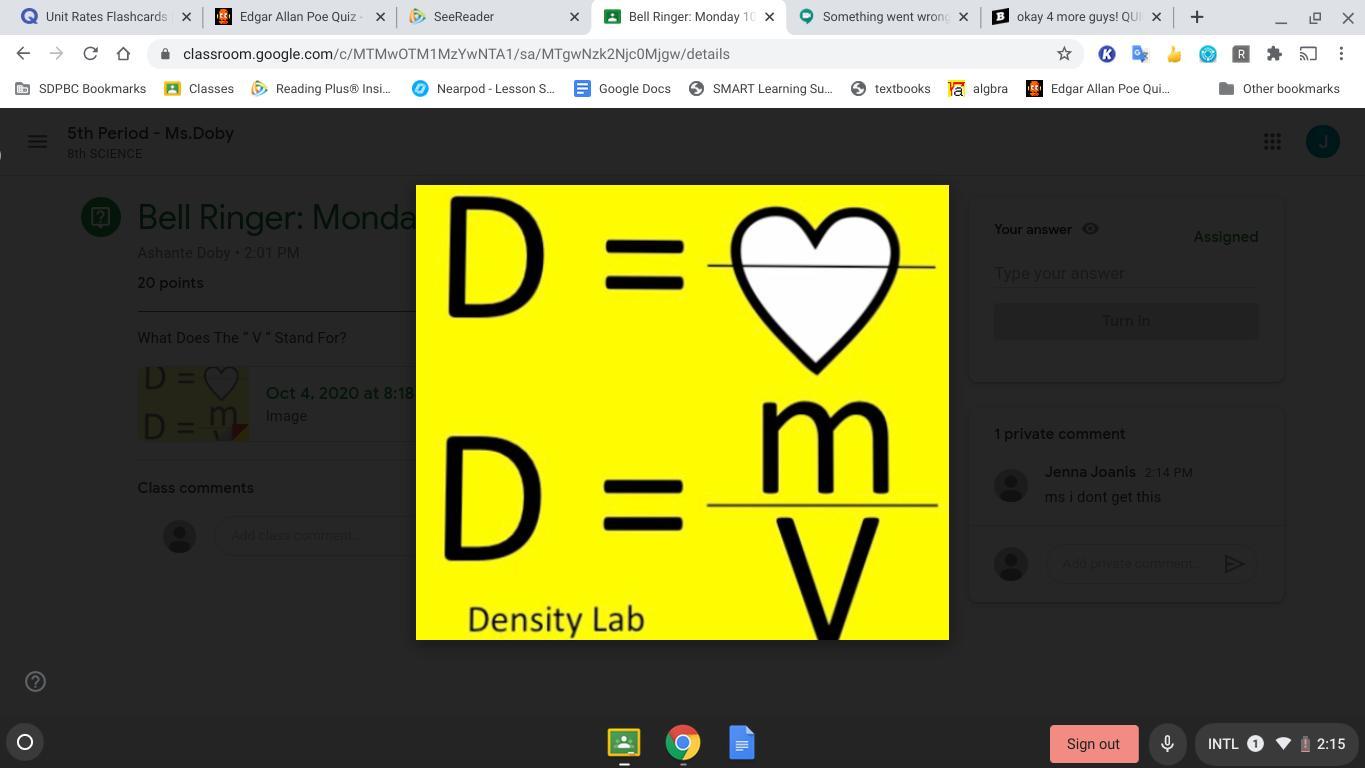
Task: Open the account avatar J
Action: pos(1323,141)
